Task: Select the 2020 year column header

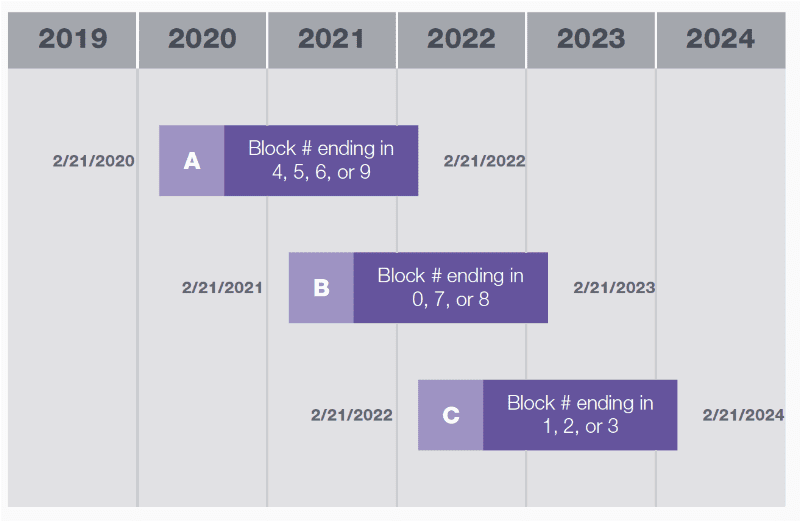Action: point(203,40)
